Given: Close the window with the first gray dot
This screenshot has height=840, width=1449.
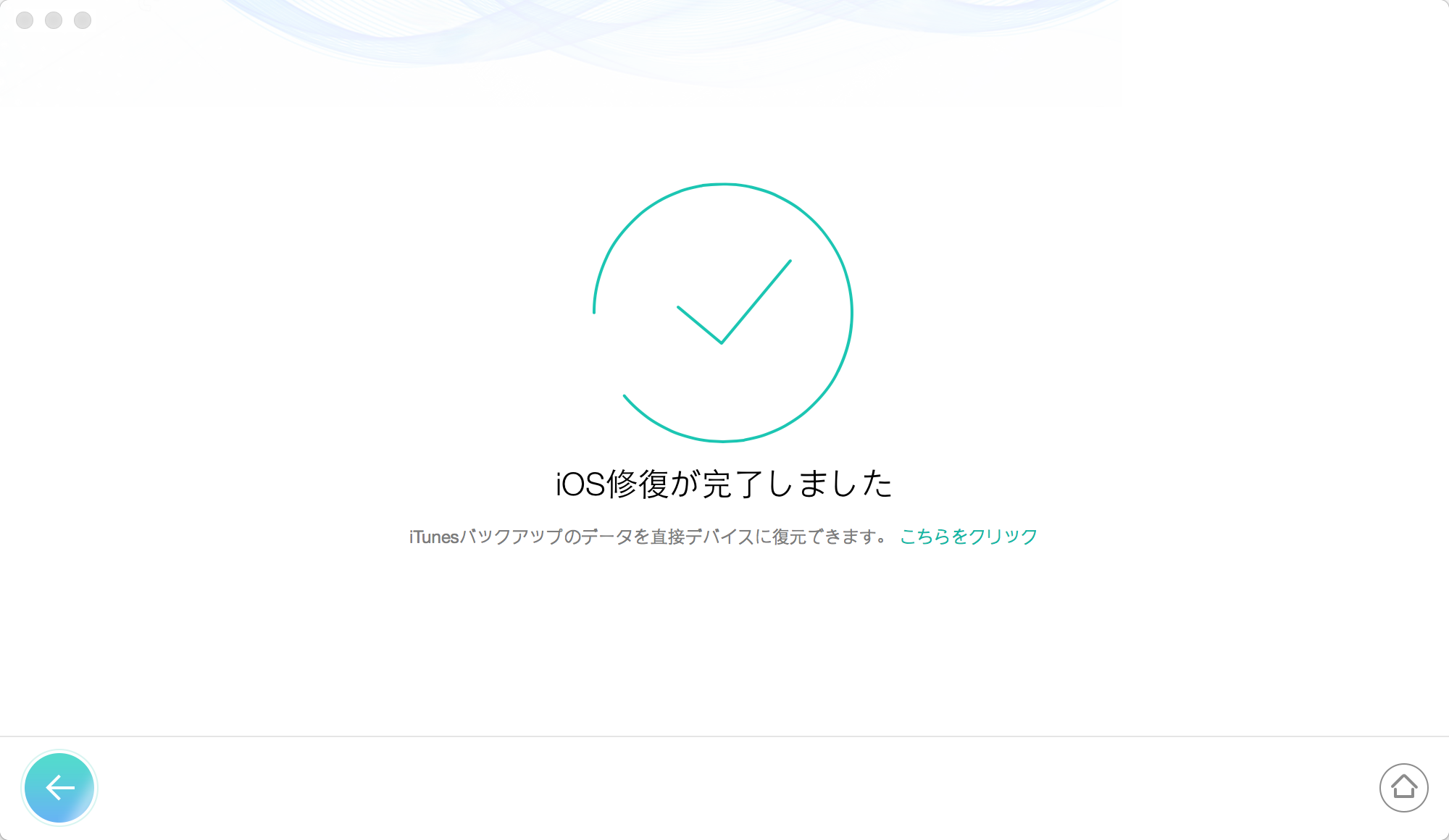Looking at the screenshot, I should [25, 20].
